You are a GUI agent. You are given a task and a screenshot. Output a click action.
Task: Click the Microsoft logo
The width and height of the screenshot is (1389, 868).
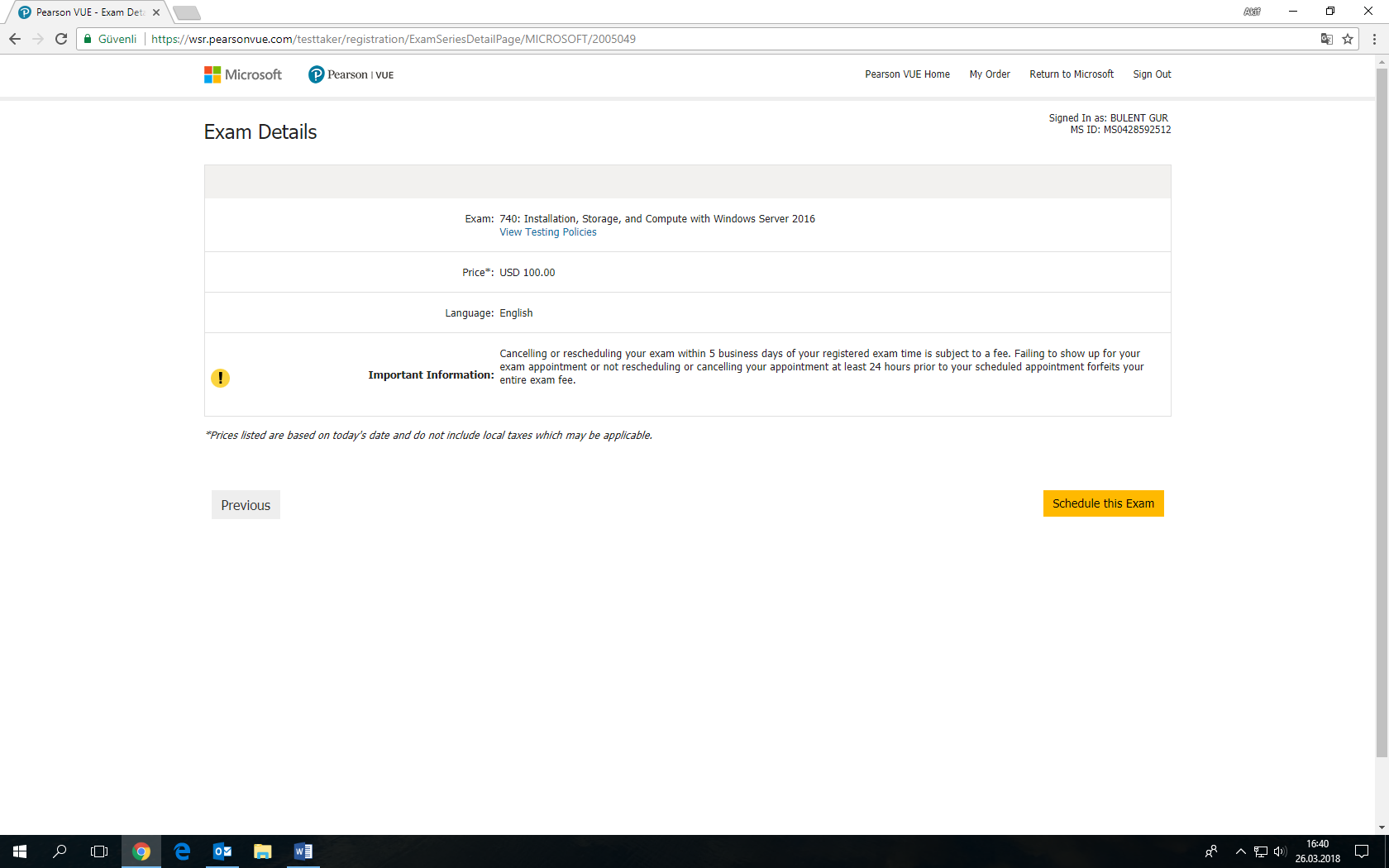(x=243, y=74)
